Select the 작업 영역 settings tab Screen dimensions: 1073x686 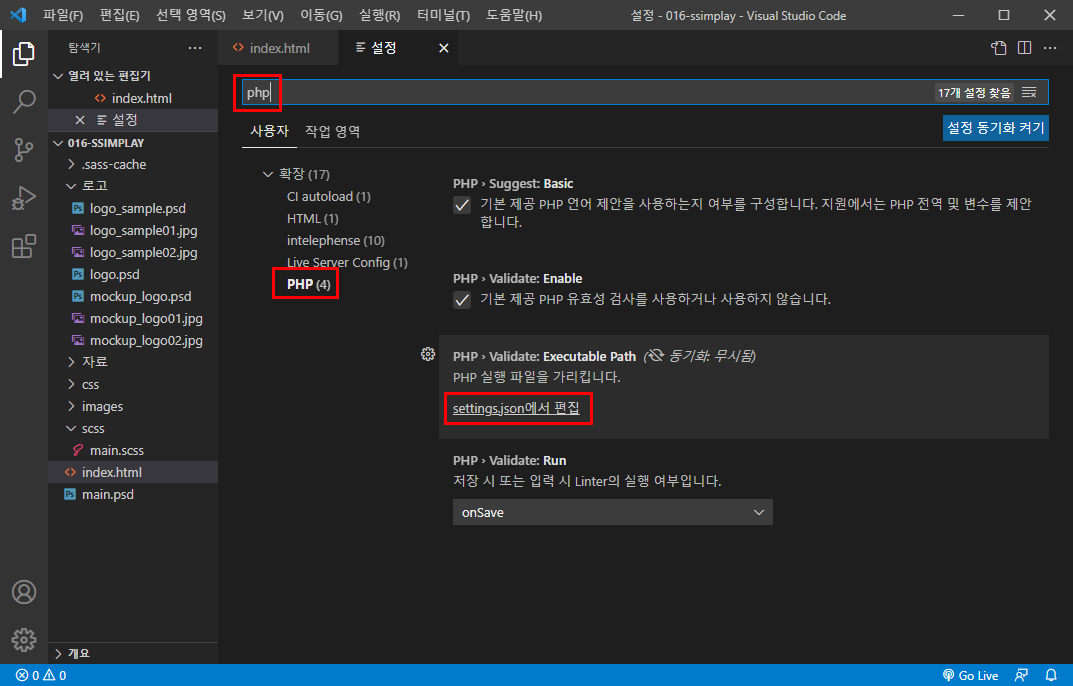point(333,131)
